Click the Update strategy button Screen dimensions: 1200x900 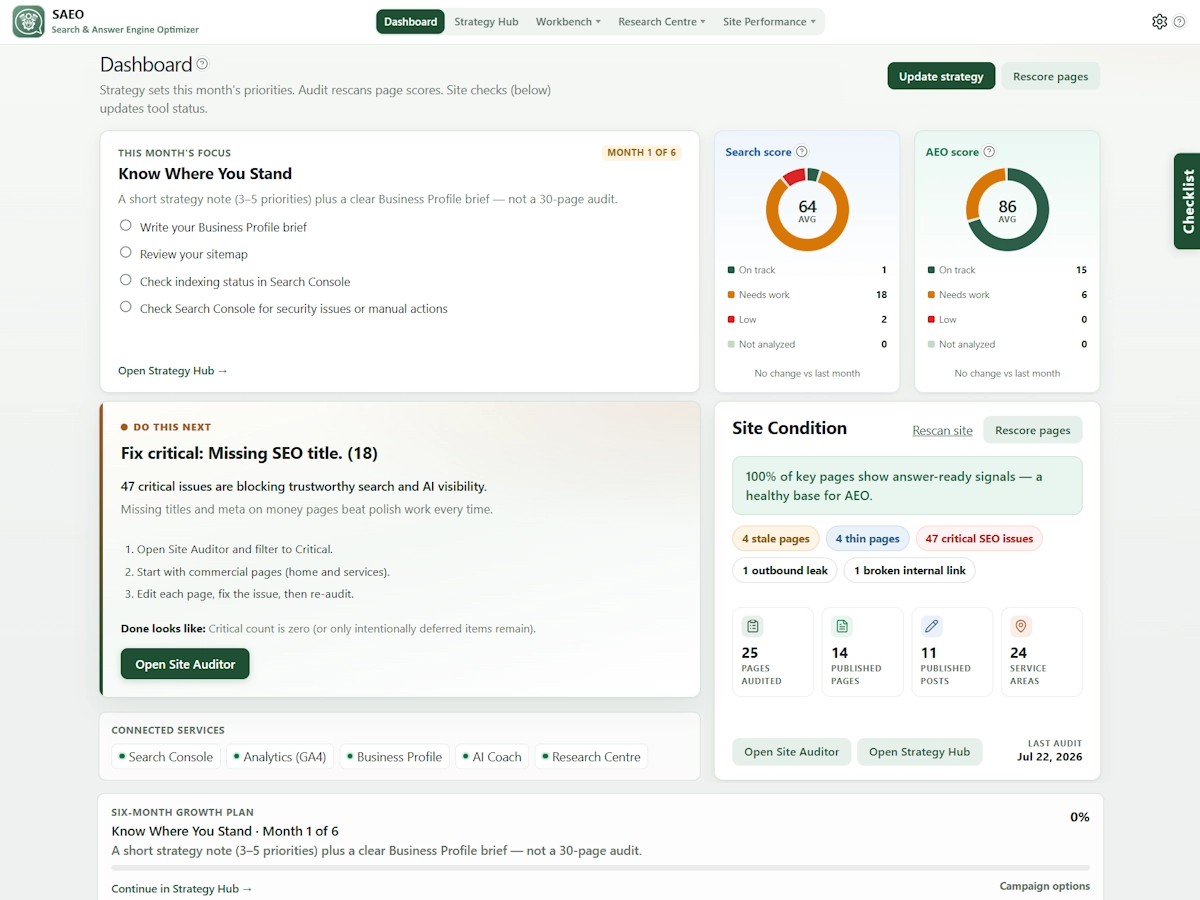(941, 76)
